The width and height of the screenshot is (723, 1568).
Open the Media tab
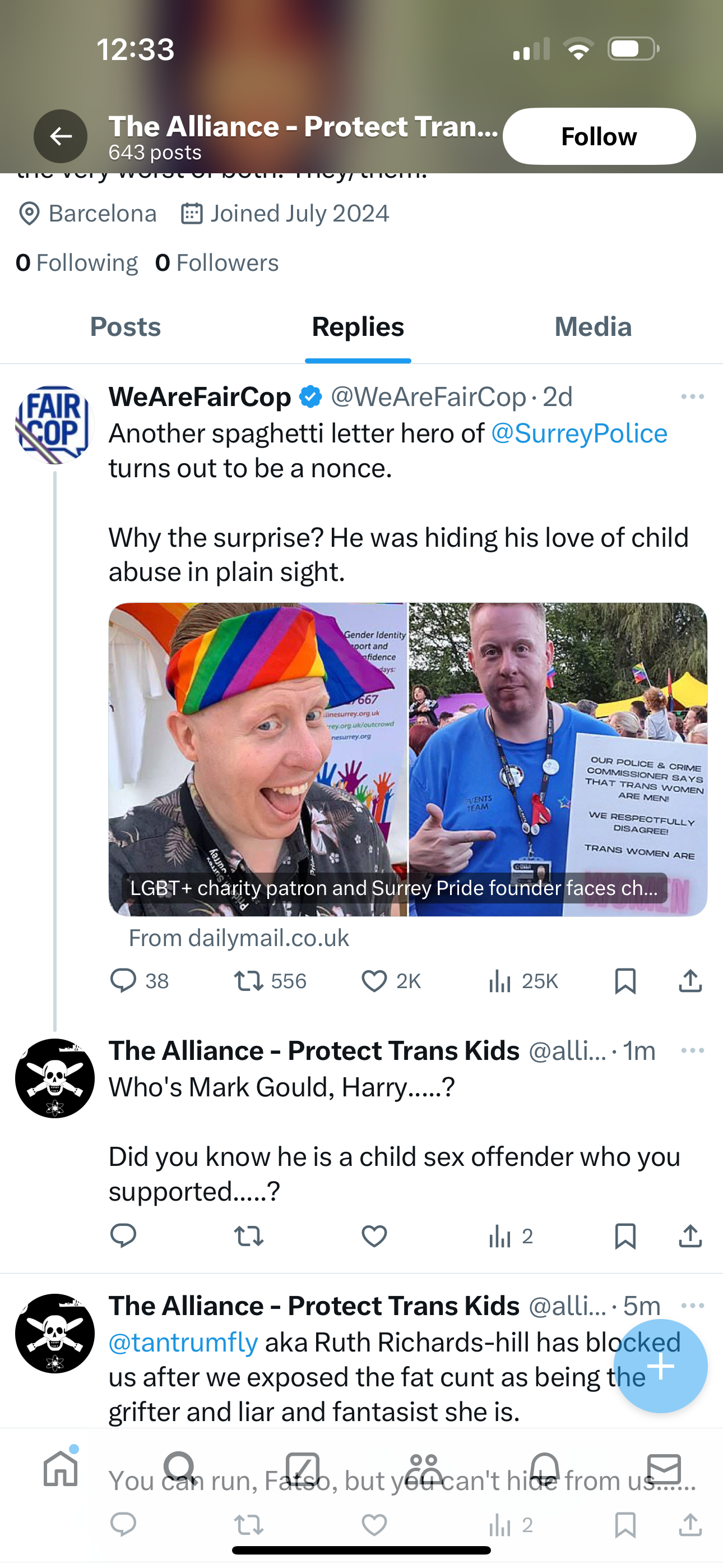[593, 327]
